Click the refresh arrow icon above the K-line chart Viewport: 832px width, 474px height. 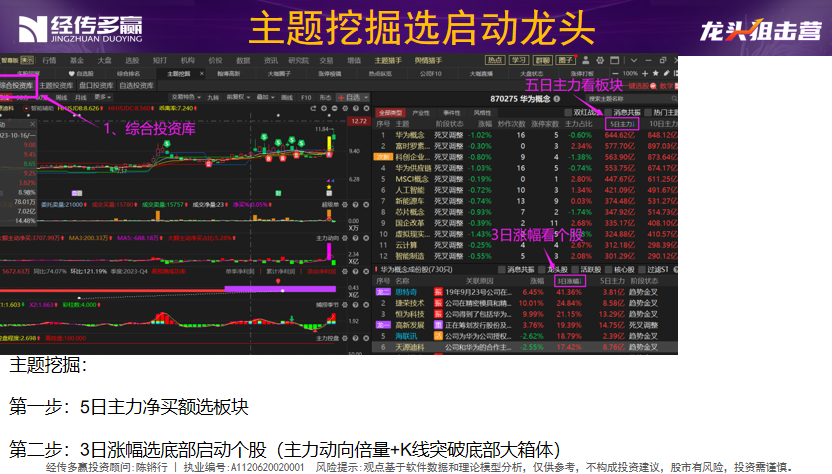pyautogui.click(x=314, y=108)
